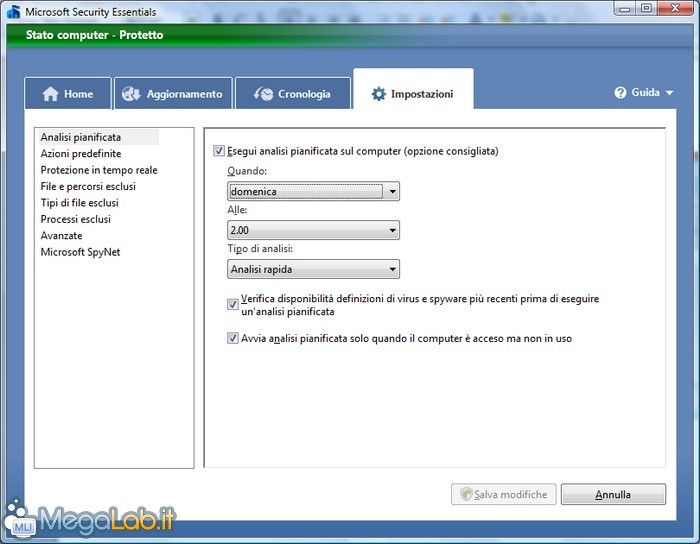Select Protezione in tempo reale
This screenshot has width=700, height=544.
(99, 170)
